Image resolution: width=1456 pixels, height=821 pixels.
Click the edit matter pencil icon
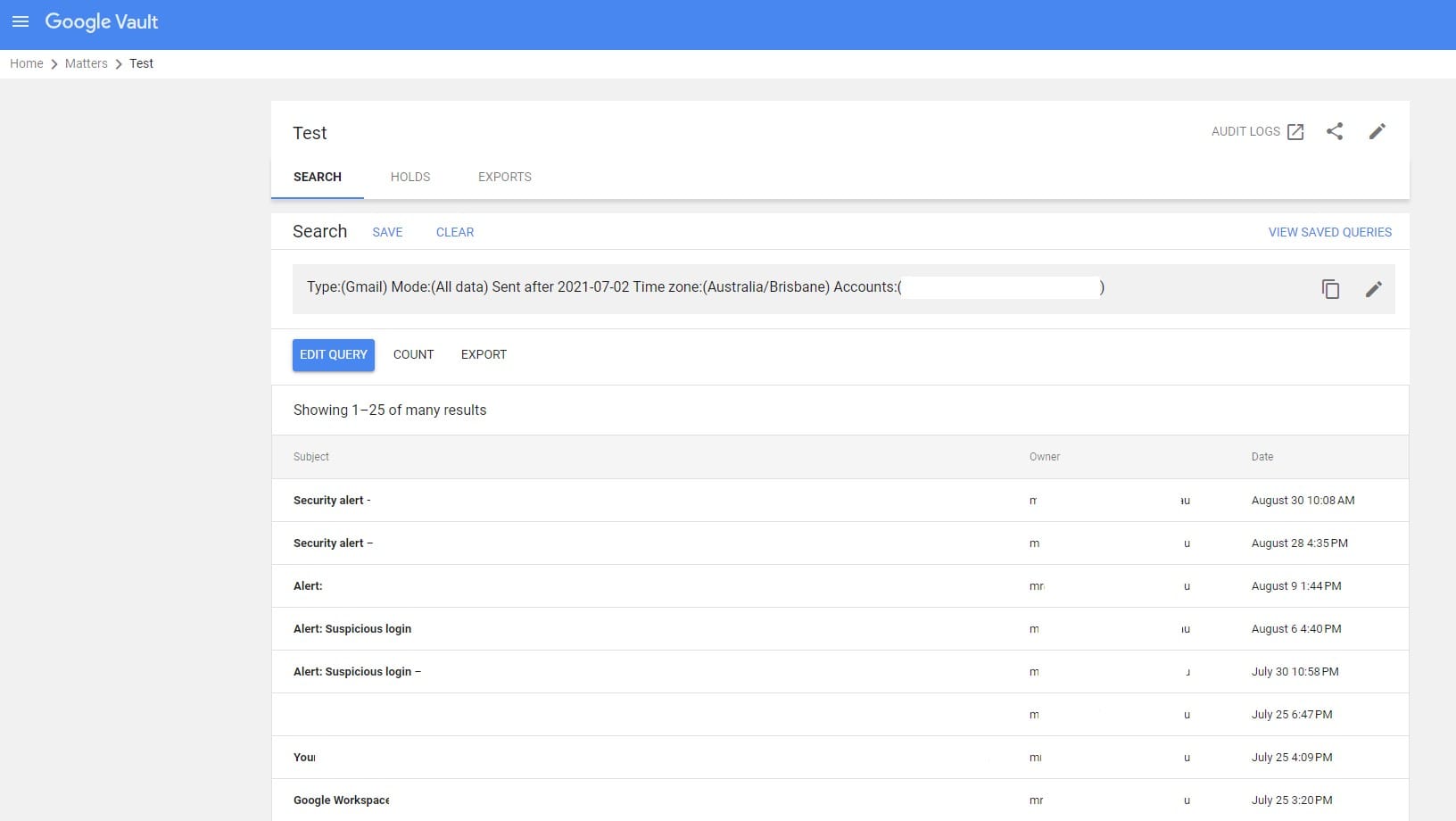click(x=1377, y=132)
